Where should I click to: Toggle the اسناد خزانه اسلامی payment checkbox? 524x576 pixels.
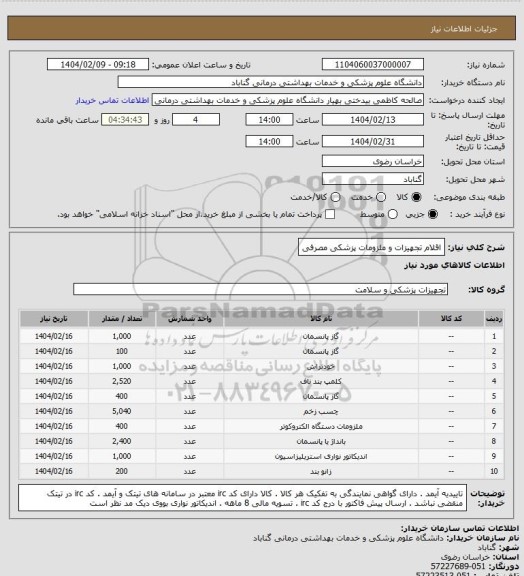[330, 214]
